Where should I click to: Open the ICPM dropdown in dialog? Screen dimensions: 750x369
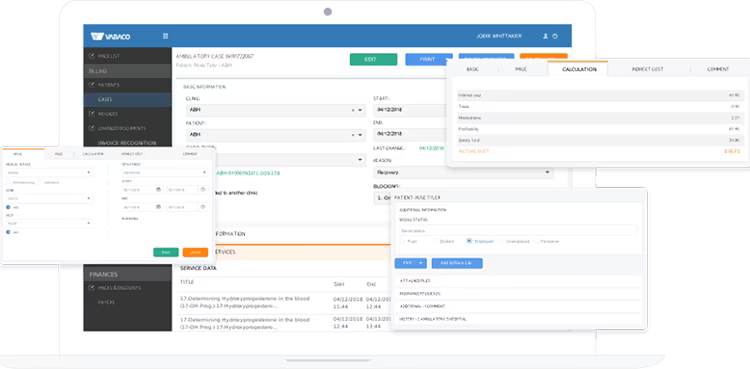pos(49,198)
